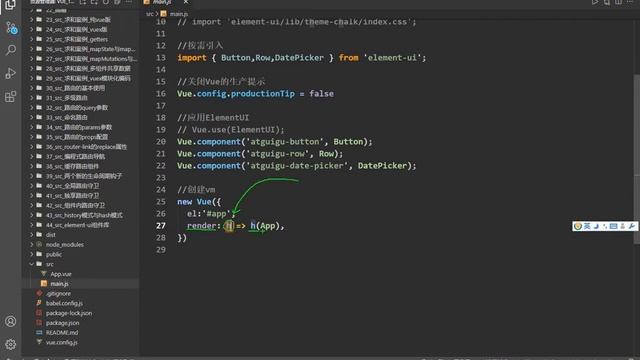Open the Extensions view icon

pyautogui.click(x=10, y=97)
